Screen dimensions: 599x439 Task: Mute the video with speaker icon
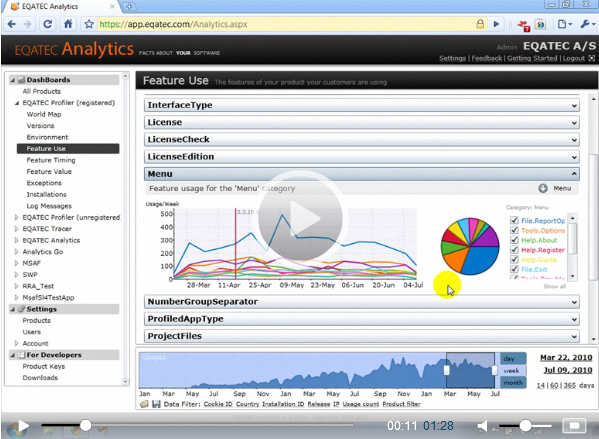coord(483,426)
